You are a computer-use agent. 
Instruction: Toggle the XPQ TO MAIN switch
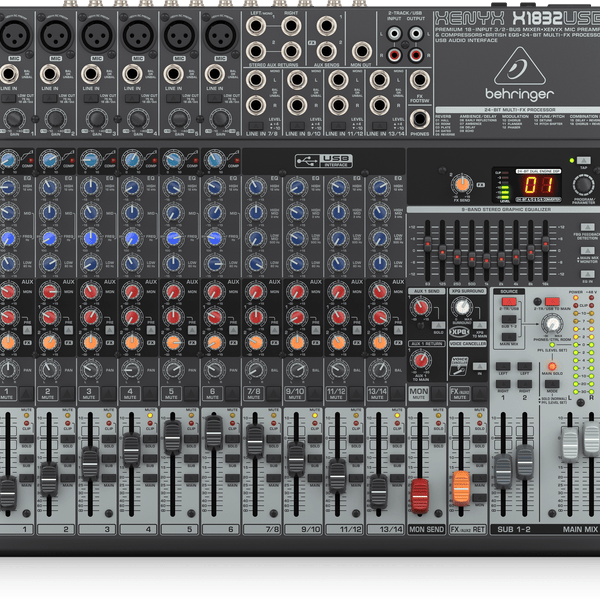pos(479,325)
